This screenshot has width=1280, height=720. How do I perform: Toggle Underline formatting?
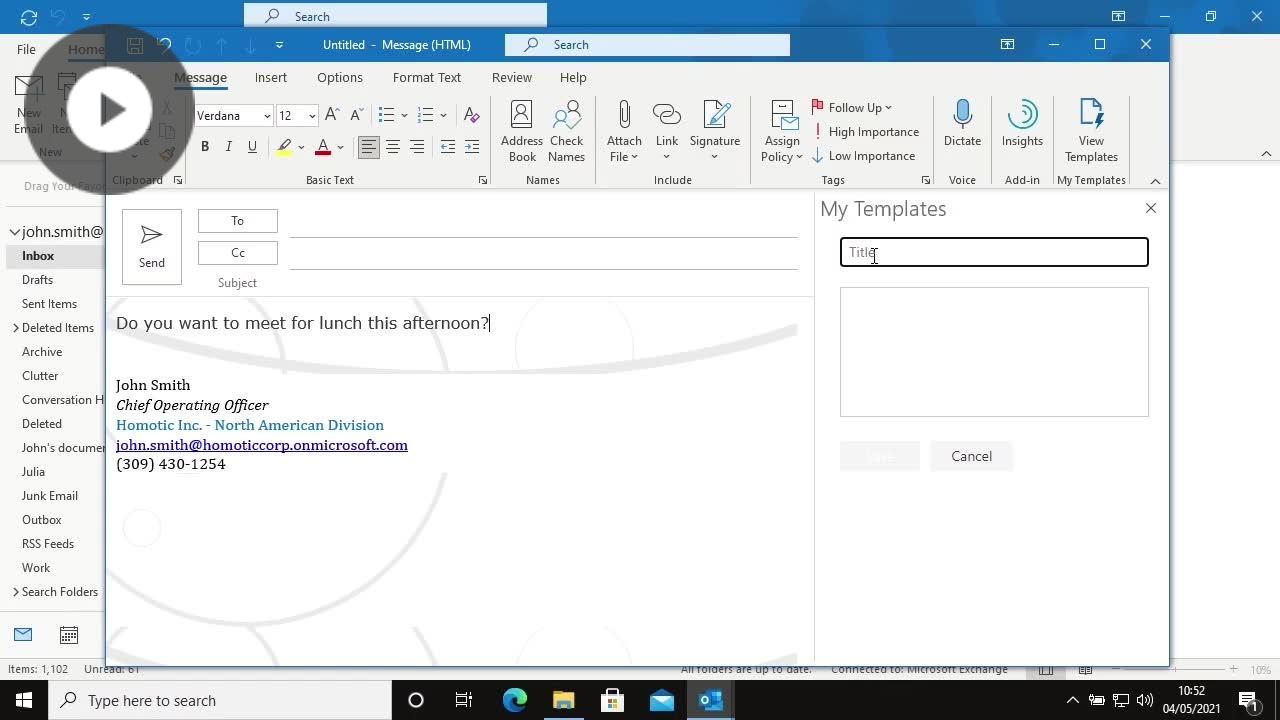(252, 147)
